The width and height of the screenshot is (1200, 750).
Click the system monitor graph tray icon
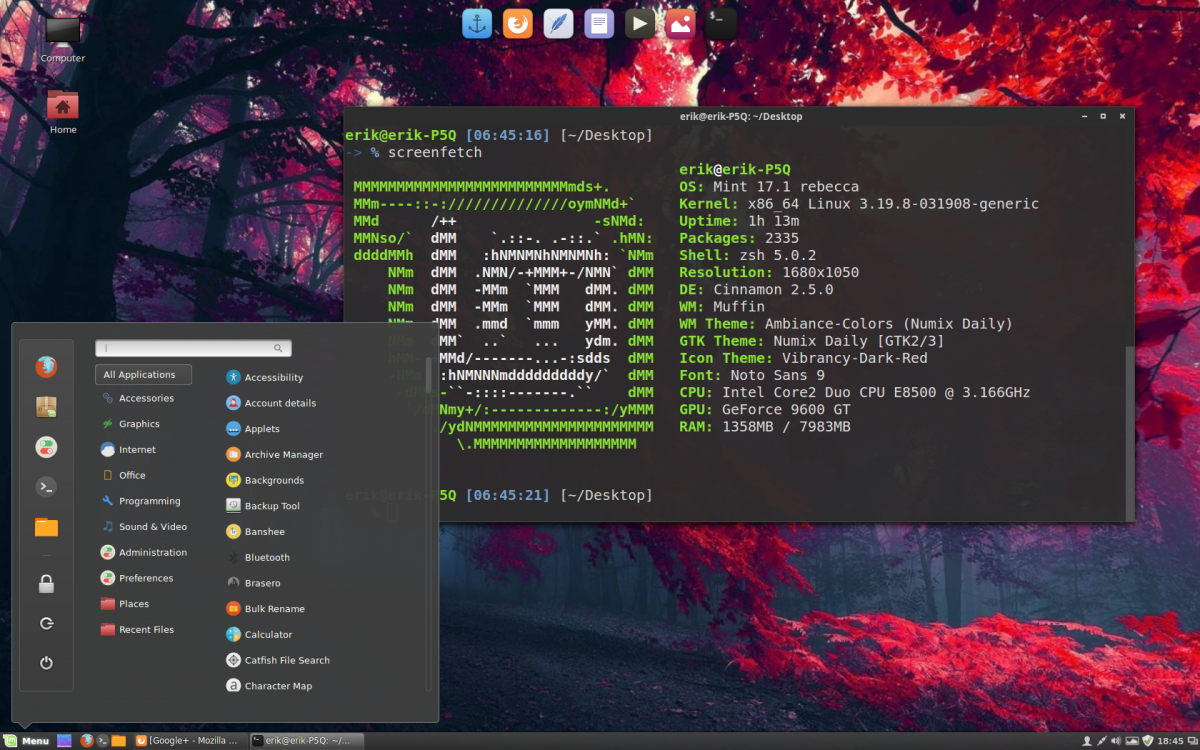coord(1133,741)
